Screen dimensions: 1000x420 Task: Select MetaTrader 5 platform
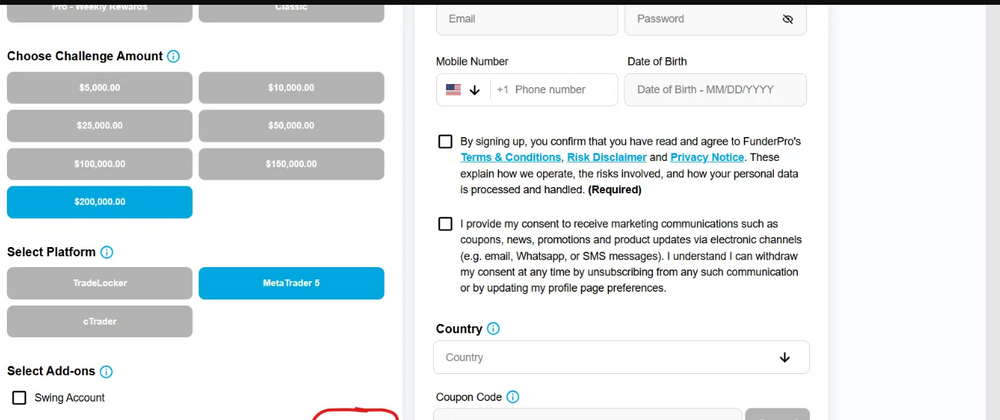tap(291, 283)
